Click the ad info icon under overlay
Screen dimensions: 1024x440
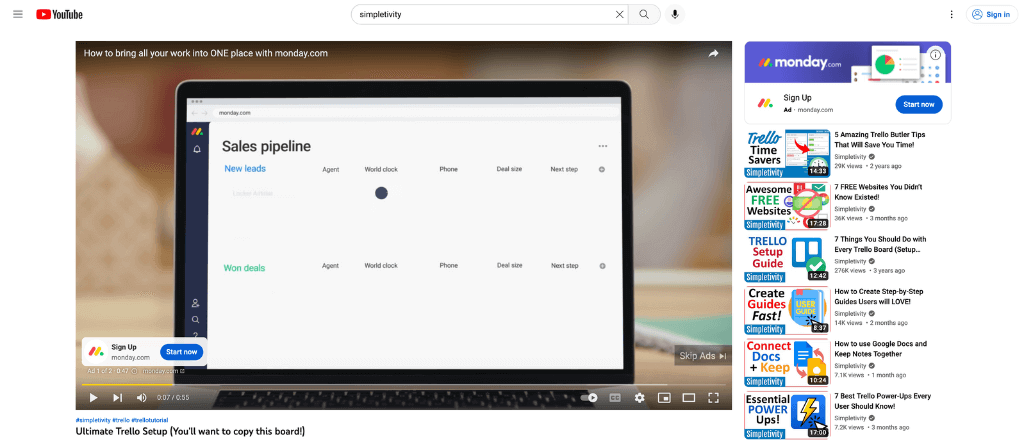tap(134, 371)
